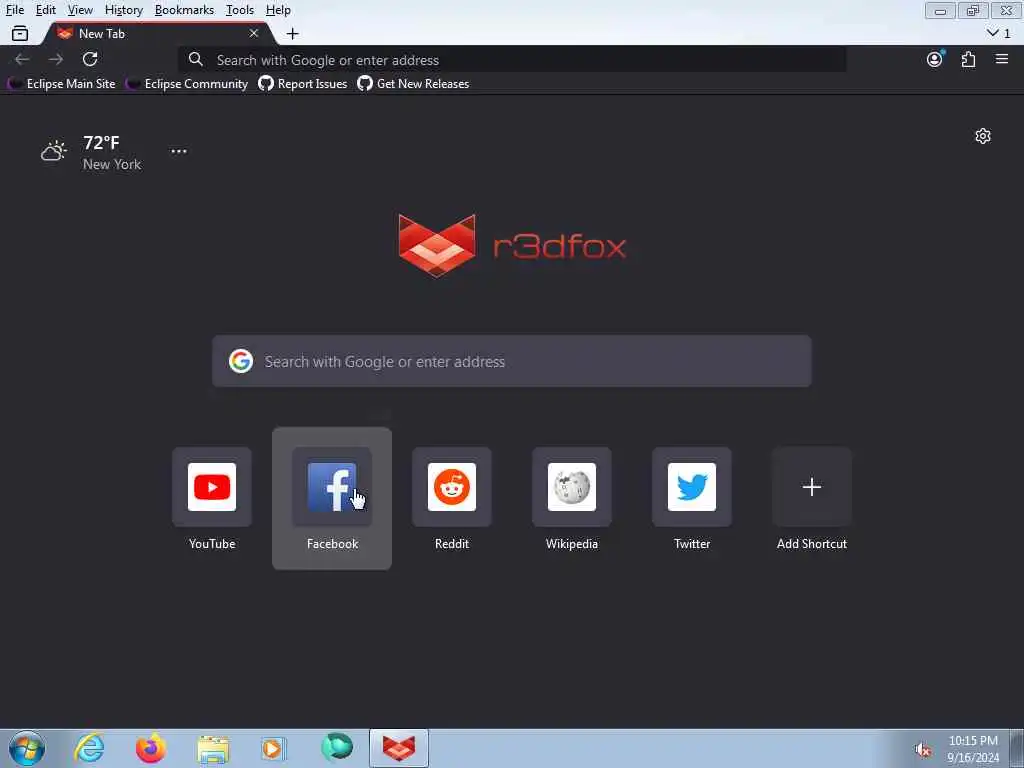Open File Explorer from taskbar
This screenshot has height=768, width=1024.
coord(213,748)
